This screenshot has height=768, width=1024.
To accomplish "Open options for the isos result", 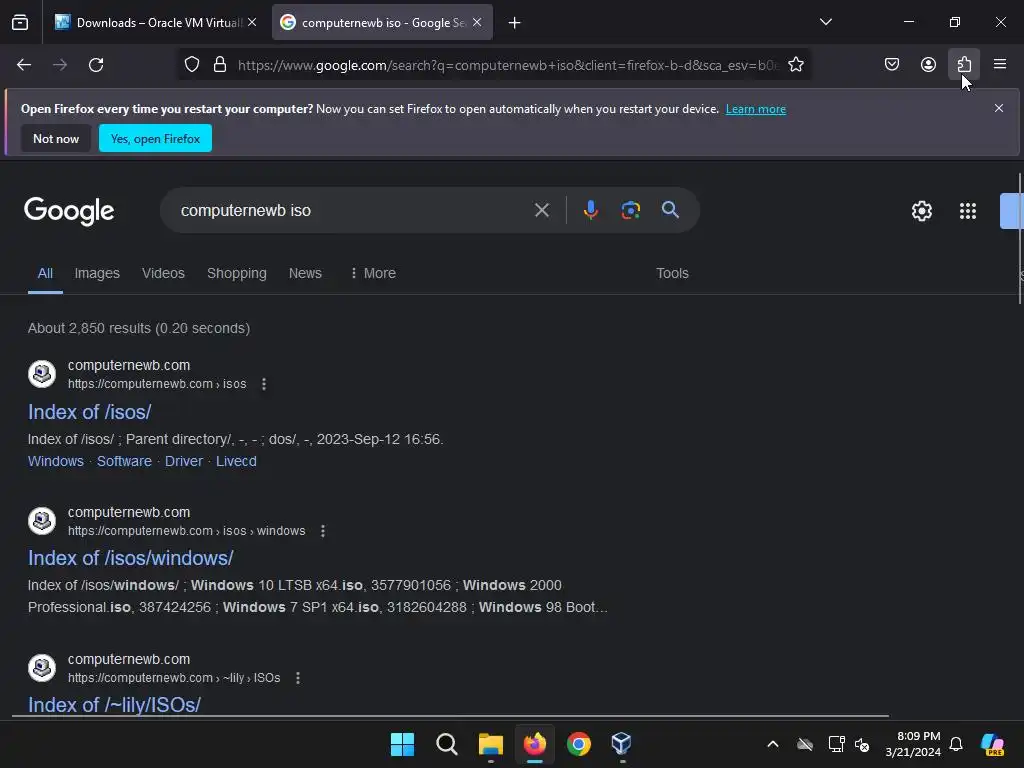I will tap(264, 384).
